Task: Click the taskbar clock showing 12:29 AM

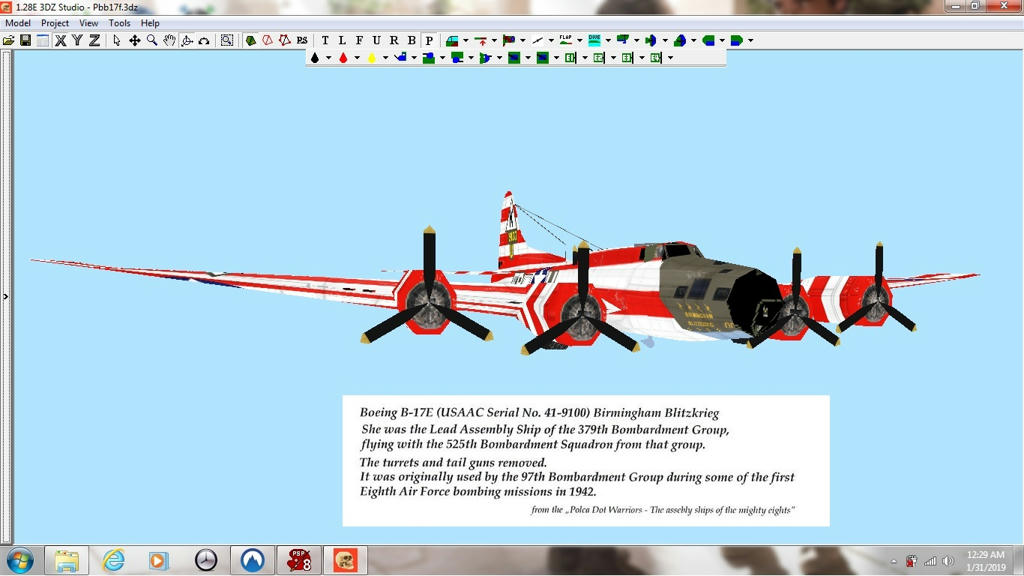Action: point(985,561)
